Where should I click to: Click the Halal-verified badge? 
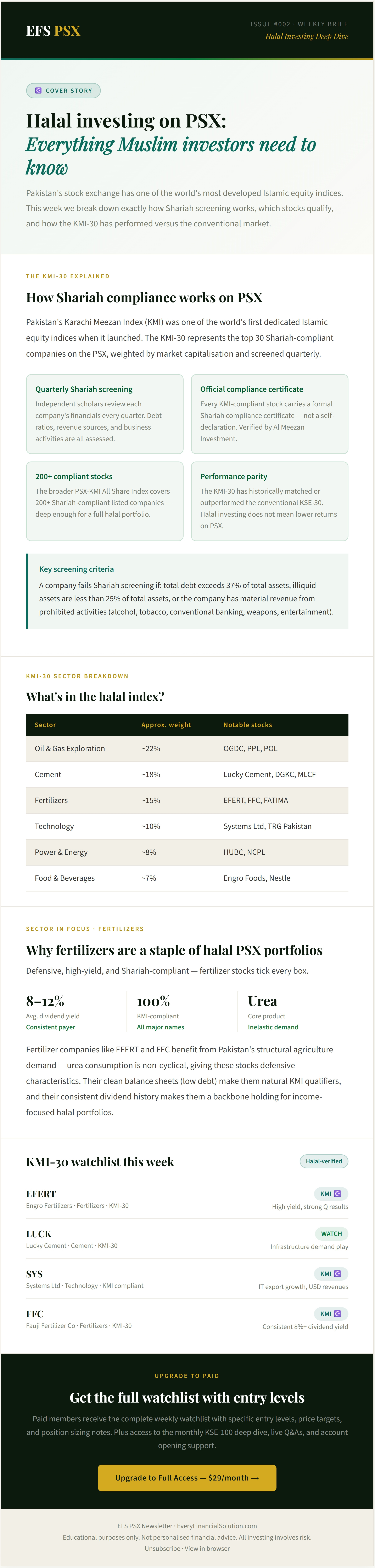324,1161
